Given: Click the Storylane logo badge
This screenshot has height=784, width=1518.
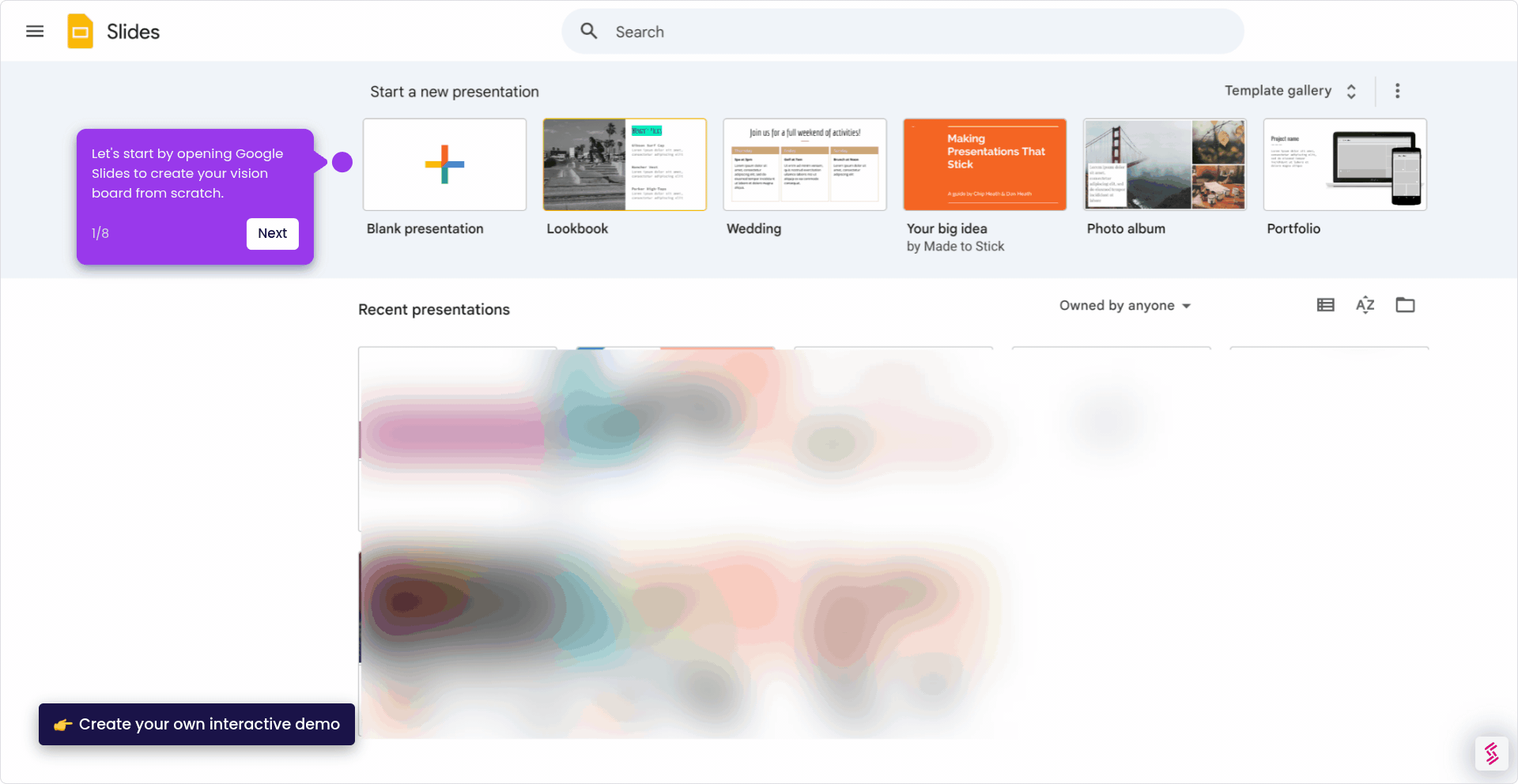Looking at the screenshot, I should pos(1491,753).
